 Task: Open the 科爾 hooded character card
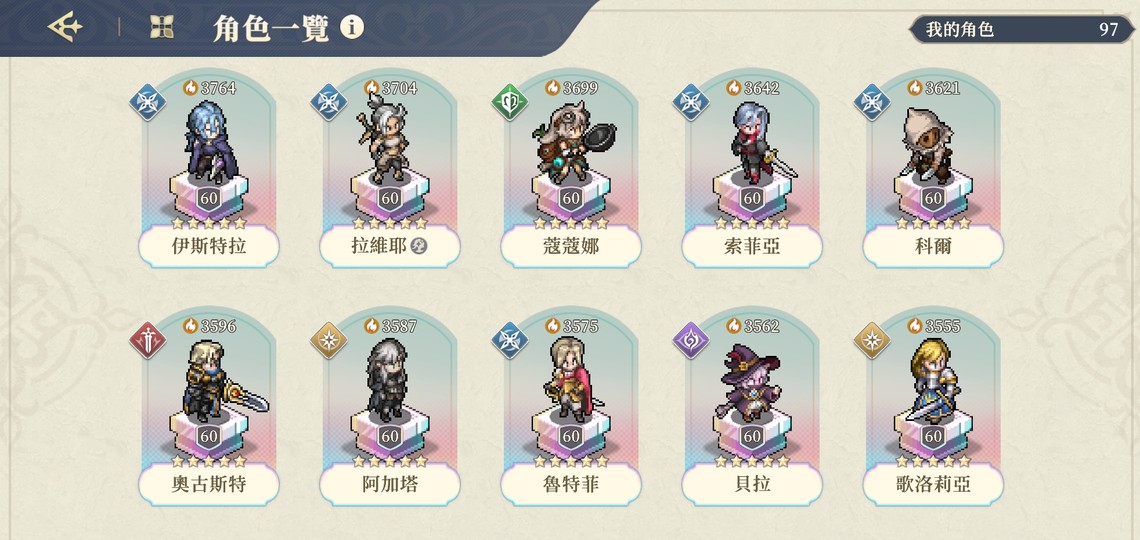(933, 169)
